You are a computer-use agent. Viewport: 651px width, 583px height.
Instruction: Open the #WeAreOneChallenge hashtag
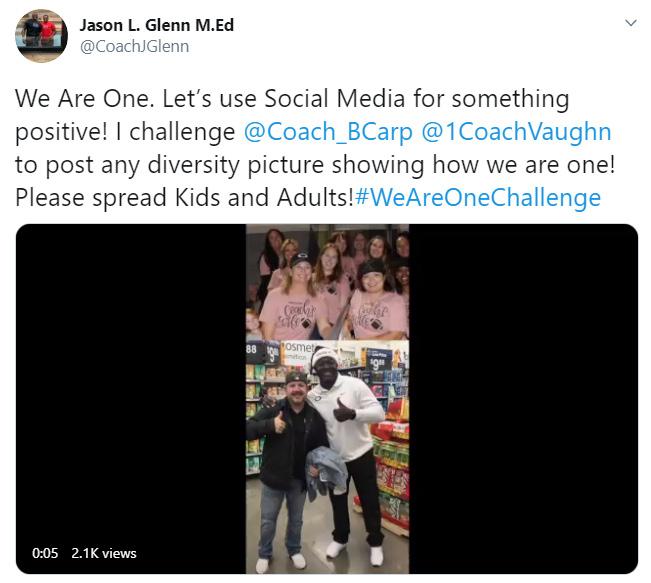point(478,197)
